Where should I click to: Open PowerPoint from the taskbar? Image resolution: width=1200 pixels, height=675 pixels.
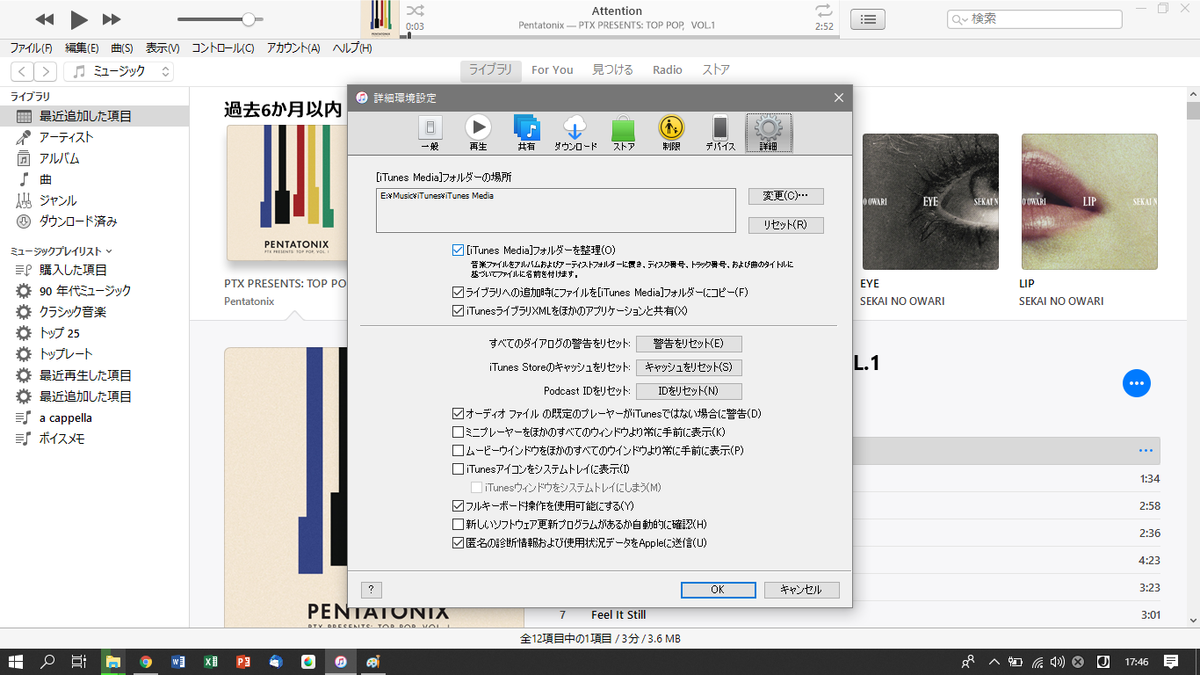point(243,661)
